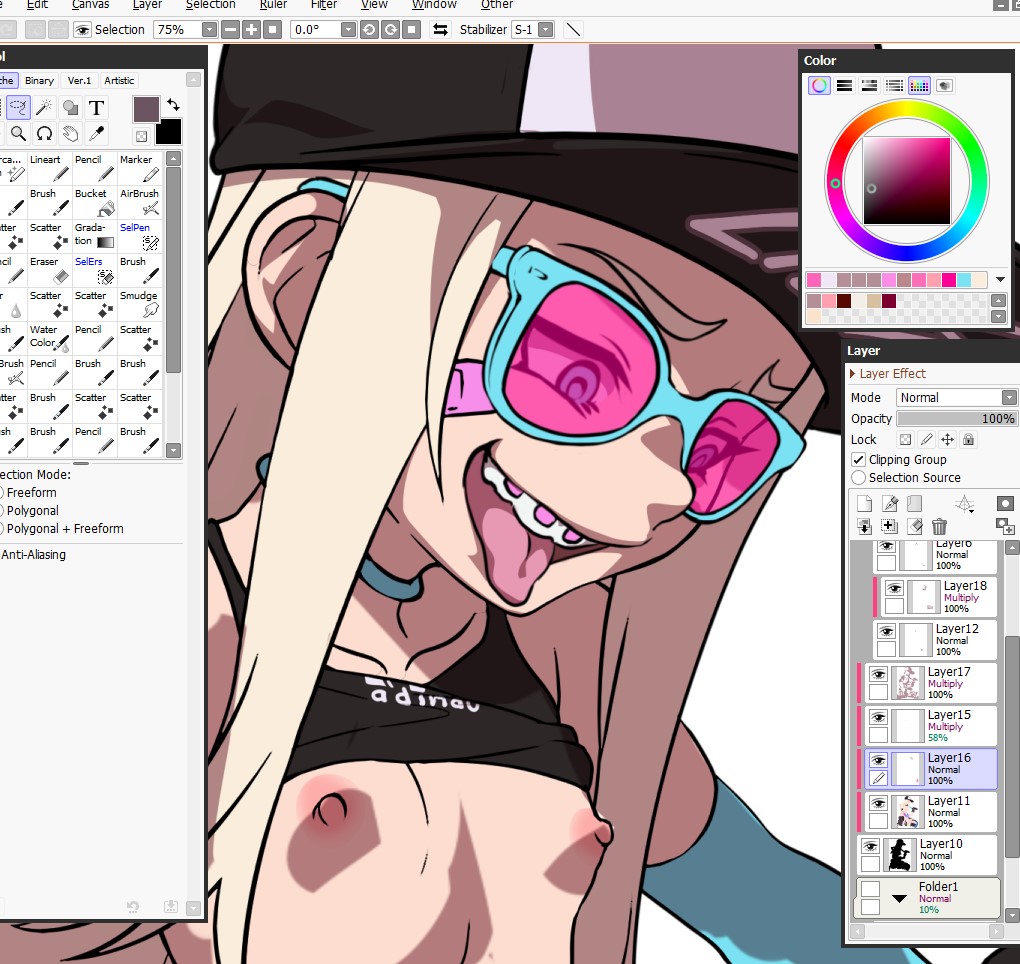Zoom in with the plus toolbar button
The image size is (1020, 964).
click(251, 29)
